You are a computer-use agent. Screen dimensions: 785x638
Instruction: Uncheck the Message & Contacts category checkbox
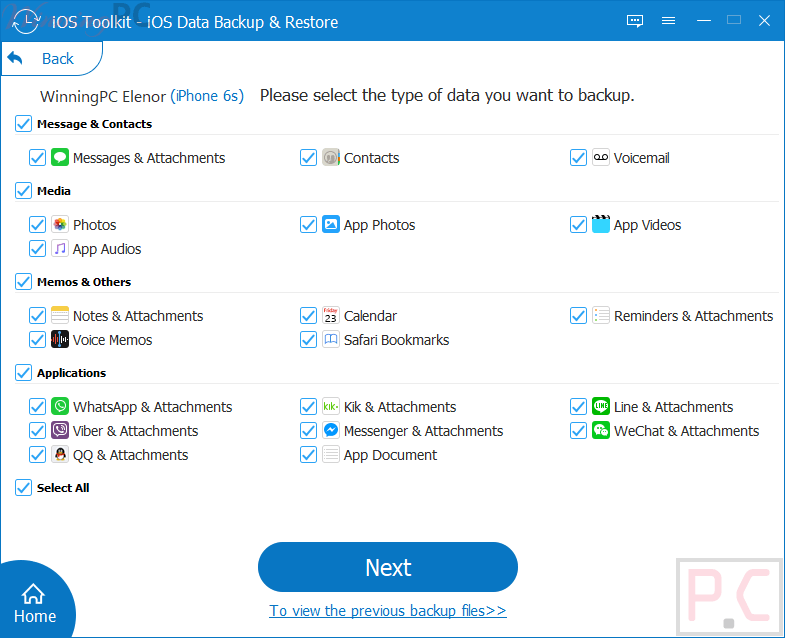[23, 124]
